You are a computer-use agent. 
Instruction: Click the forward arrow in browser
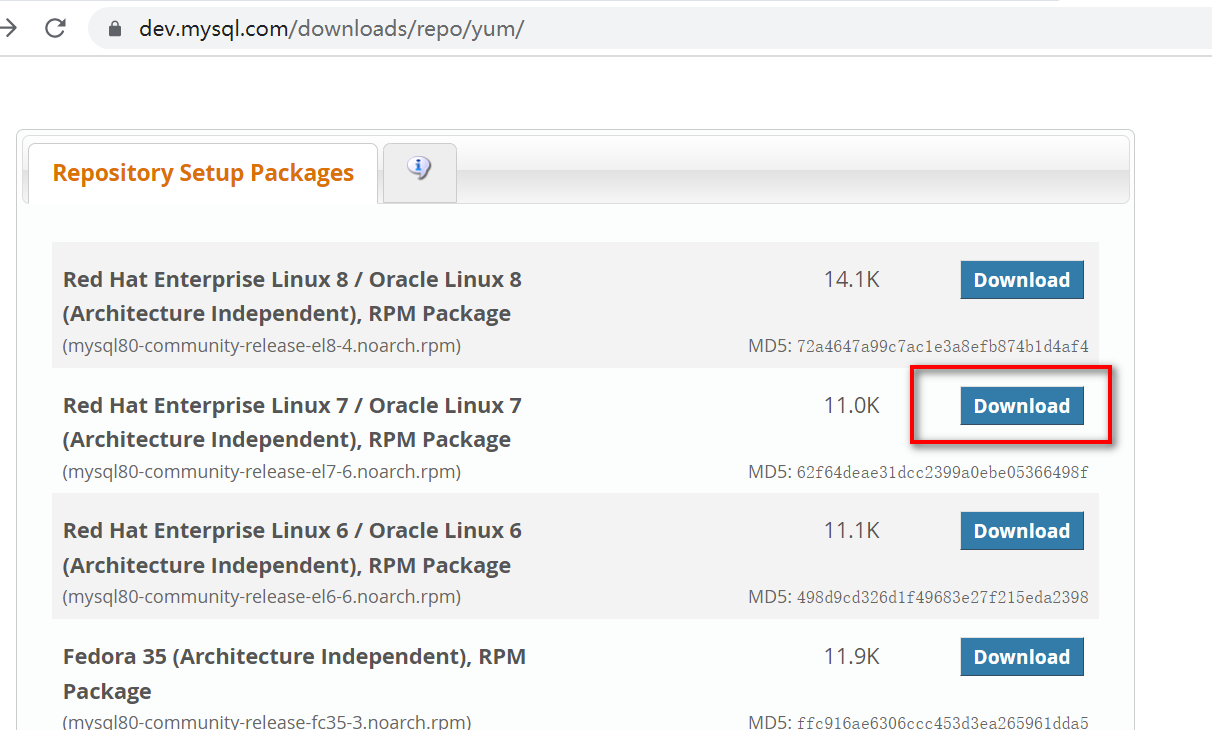9,28
